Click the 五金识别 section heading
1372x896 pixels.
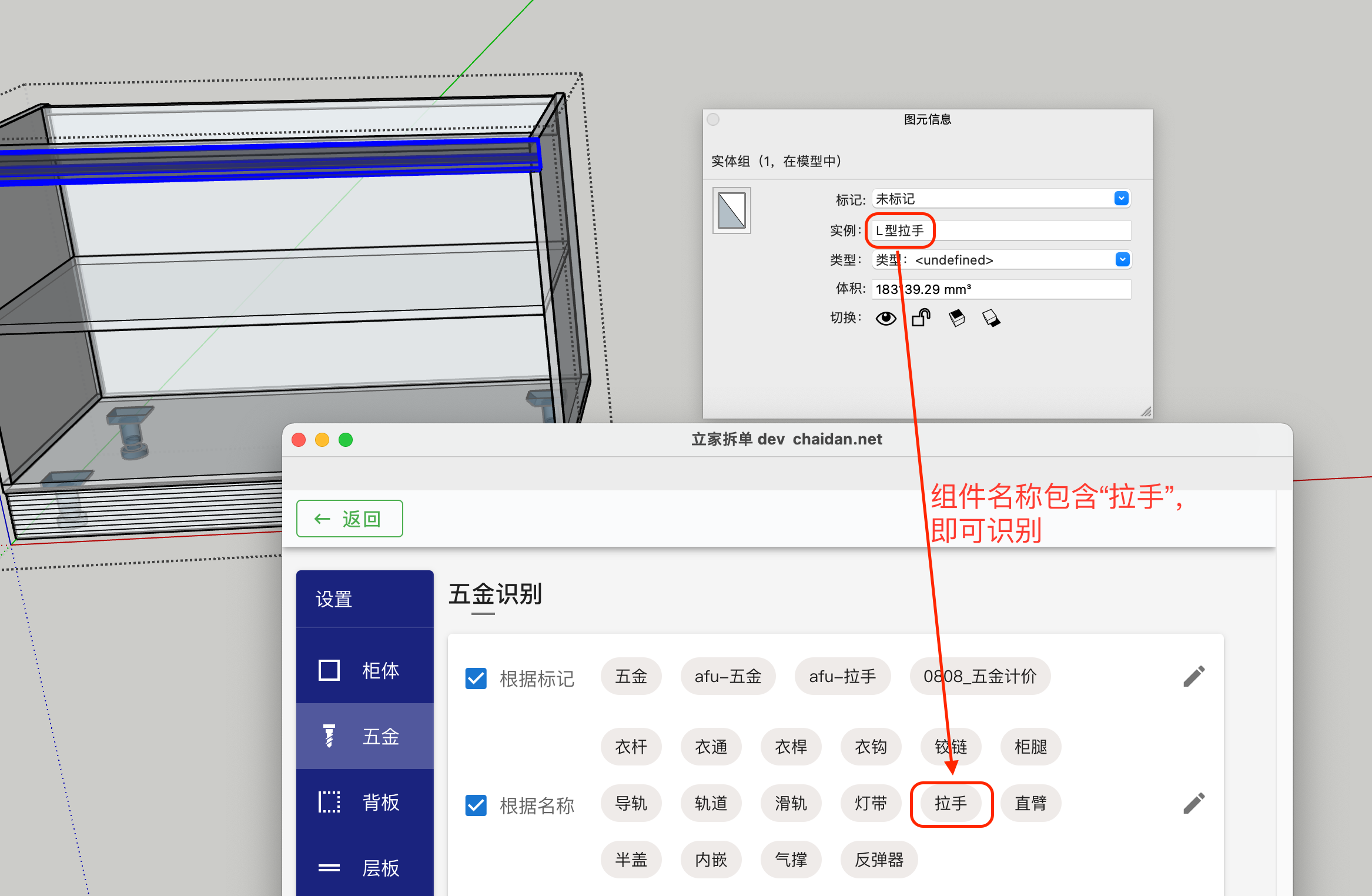point(495,594)
